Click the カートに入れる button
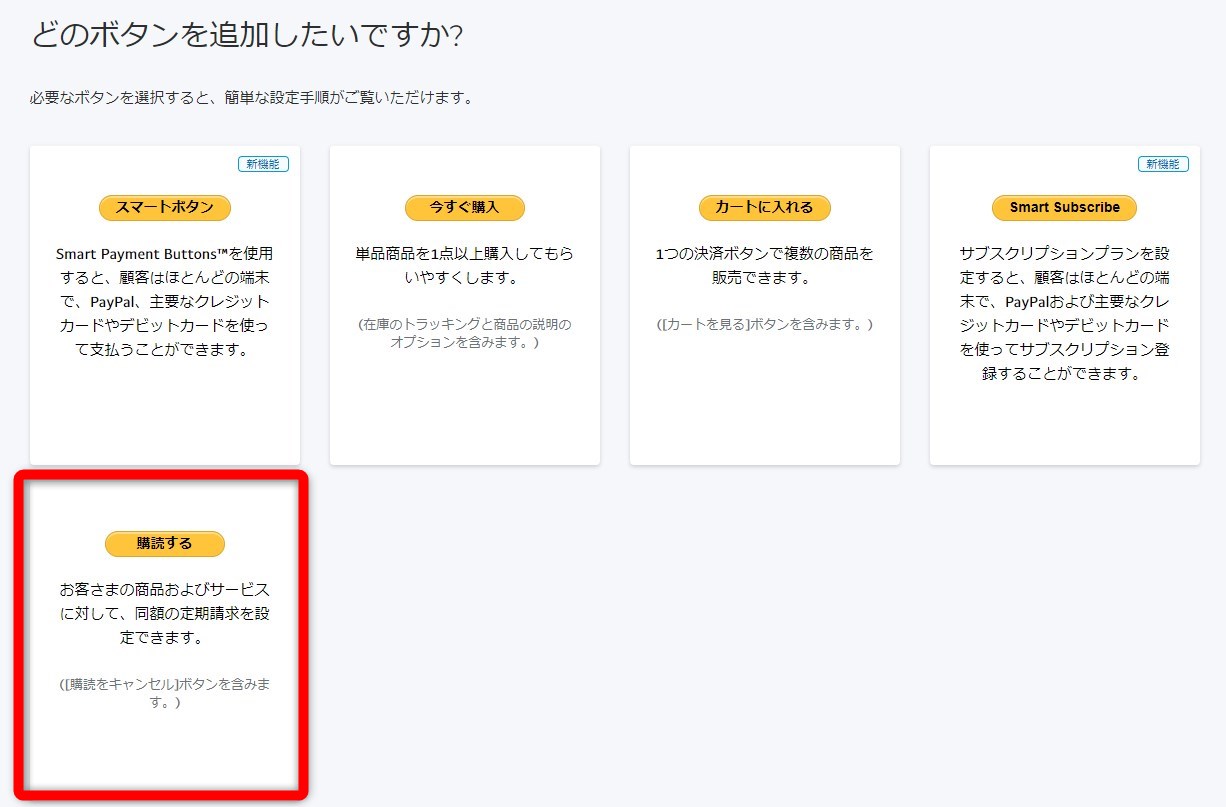 coord(764,208)
